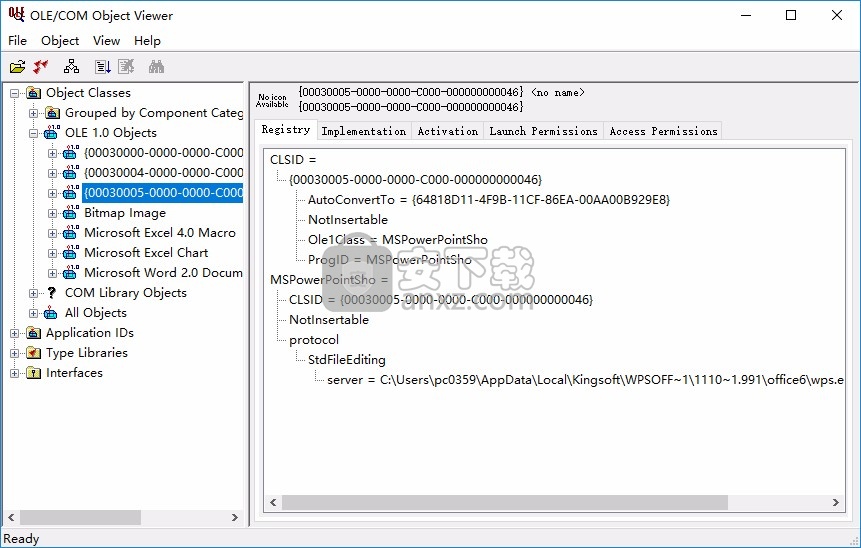The width and height of the screenshot is (861, 548).
Task: Maximize the OLE/COM Object Viewer window
Action: (x=791, y=15)
